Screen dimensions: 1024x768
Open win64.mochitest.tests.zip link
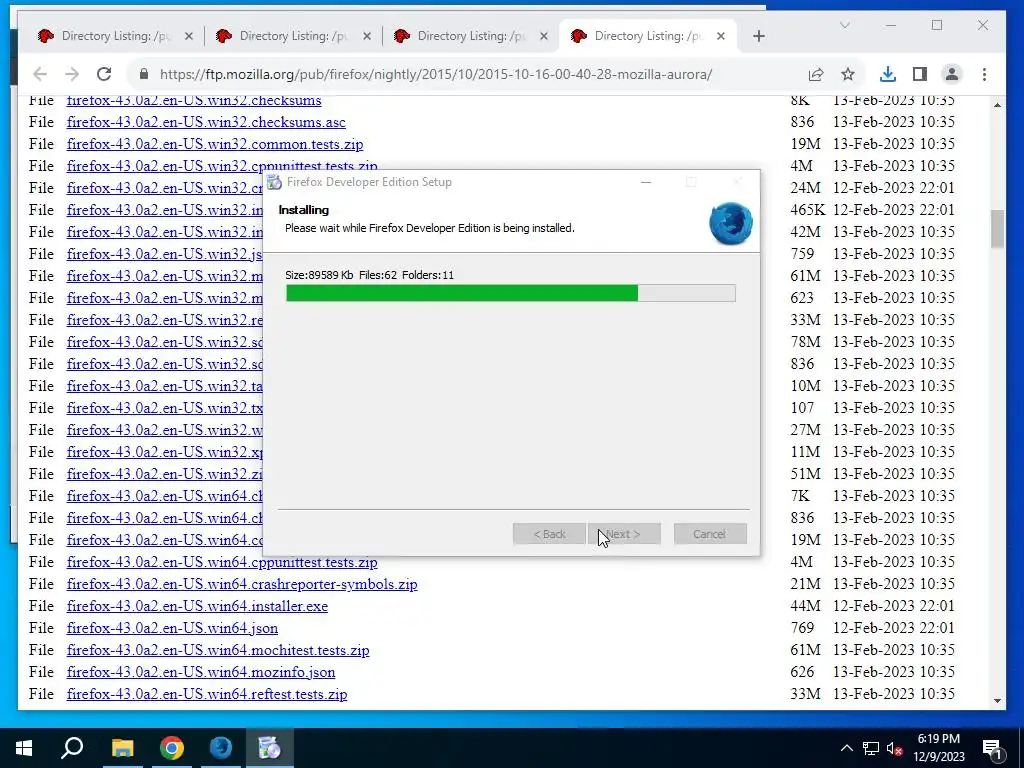pyautogui.click(x=218, y=650)
